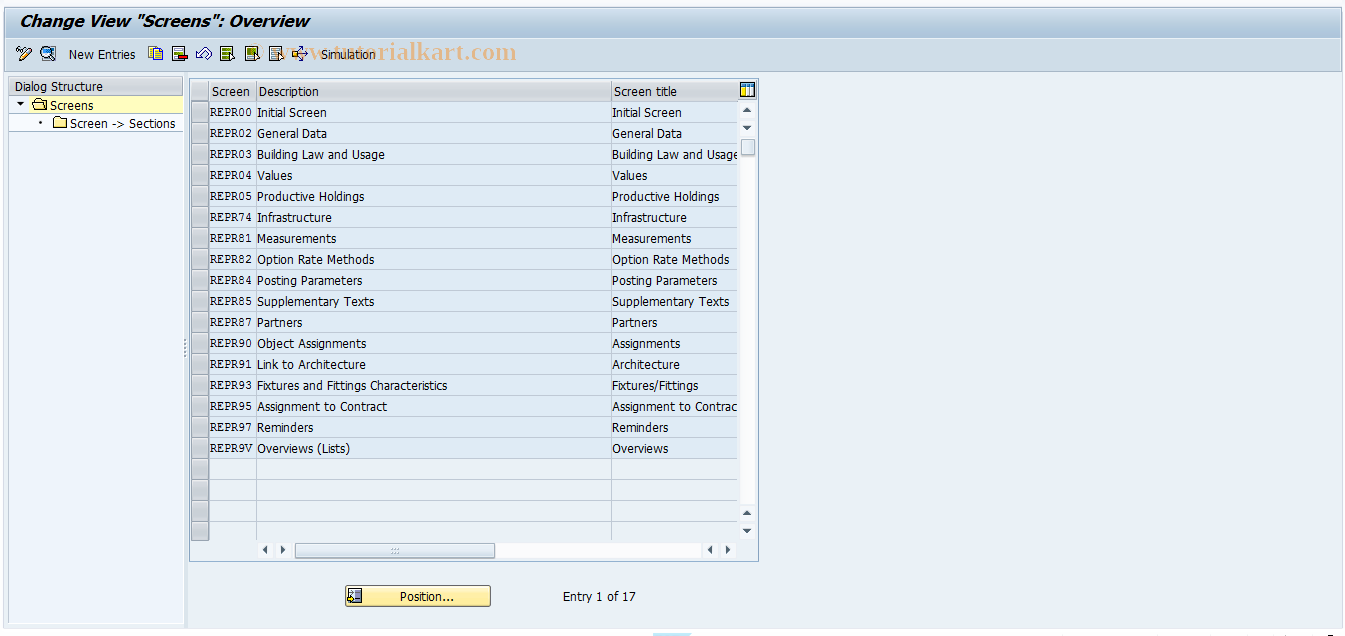Select row REPR05 Productive Holdings selector
Image resolution: width=1345 pixels, height=636 pixels.
pos(200,196)
